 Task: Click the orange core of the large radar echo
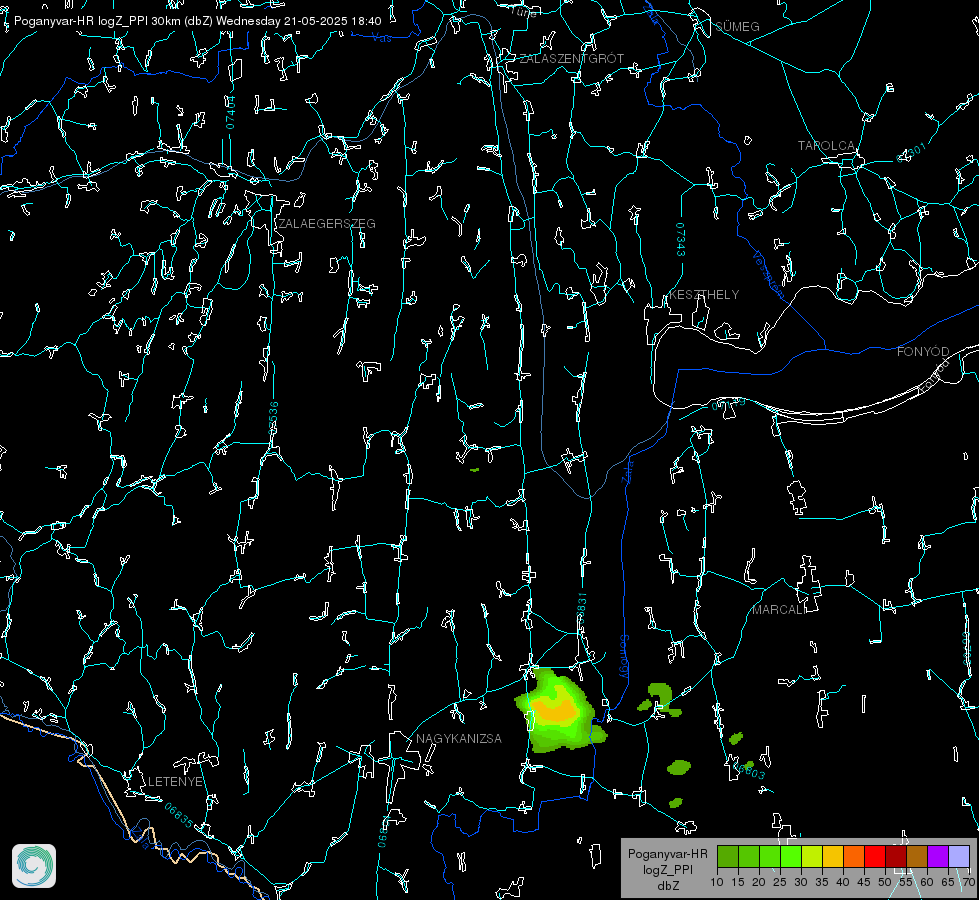point(555,710)
